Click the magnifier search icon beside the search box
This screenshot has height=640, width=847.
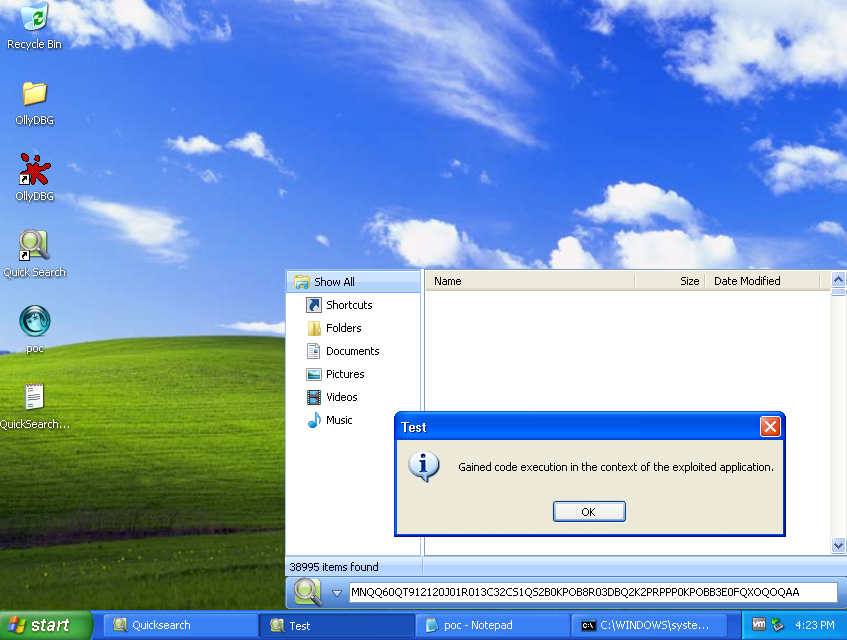point(308,591)
